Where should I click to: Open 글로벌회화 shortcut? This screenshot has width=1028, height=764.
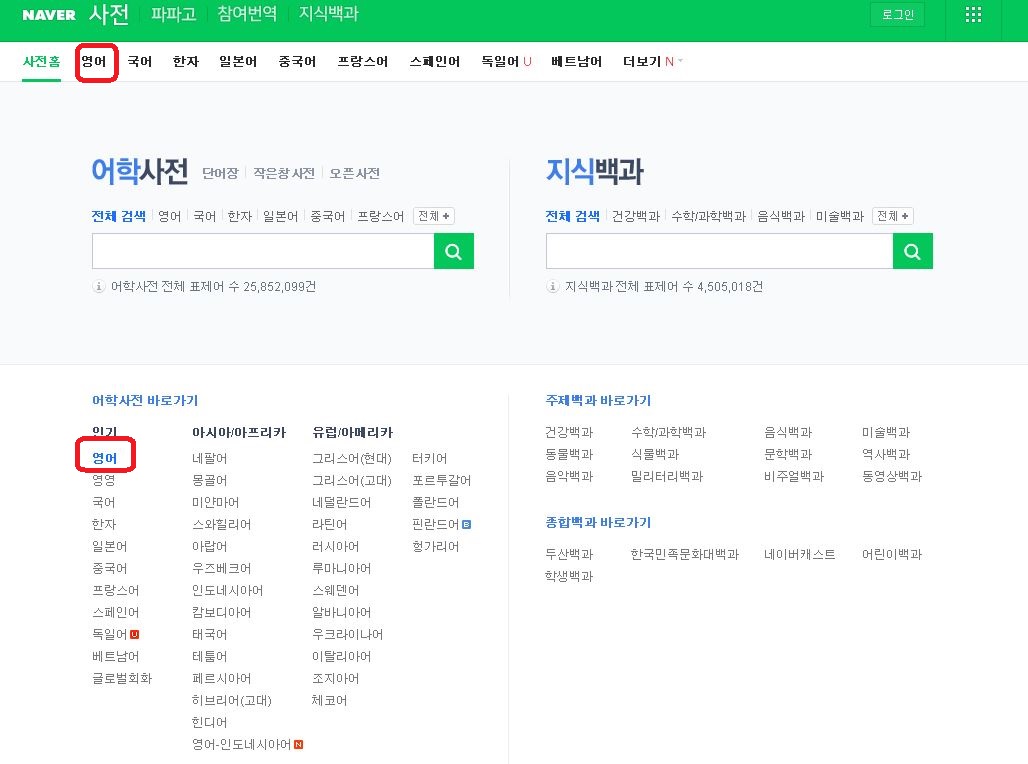[122, 678]
